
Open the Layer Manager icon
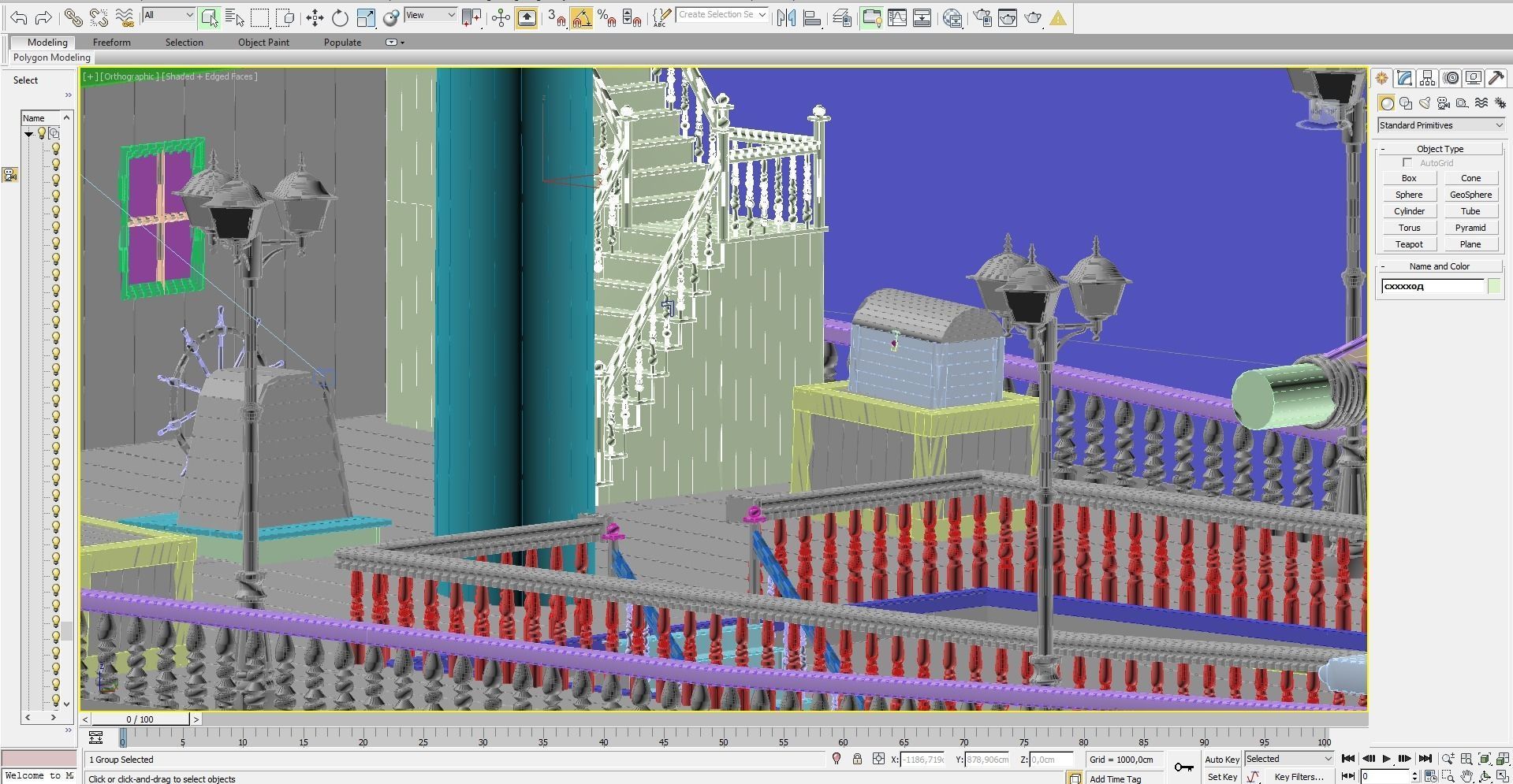[x=842, y=17]
